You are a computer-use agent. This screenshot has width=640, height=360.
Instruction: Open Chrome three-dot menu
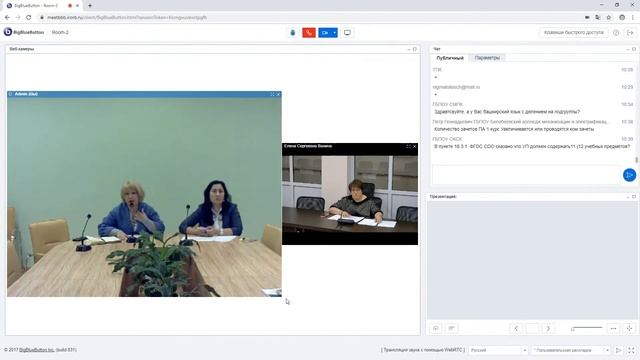tap(633, 17)
